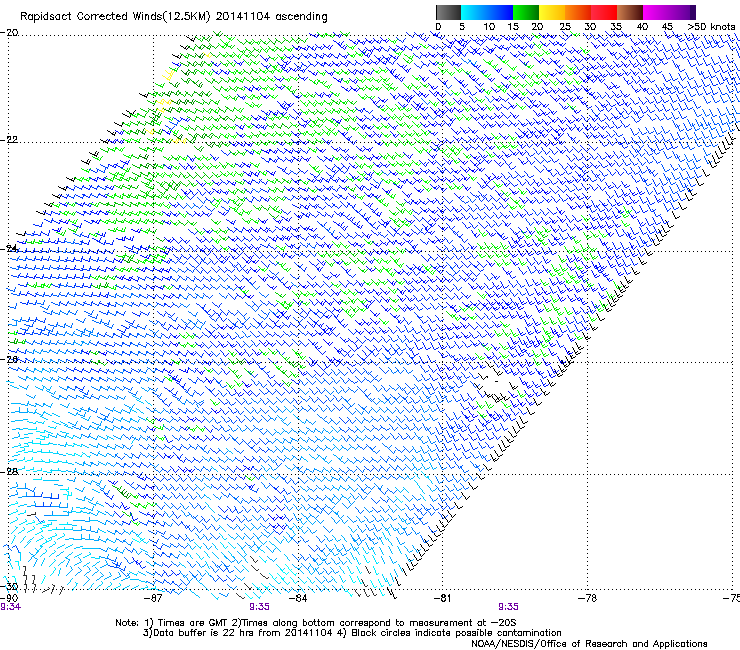Image resolution: width=740 pixels, height=650 pixels.
Task: Click the chart title 'Rapidscat Corrected Winds(12.5KM)'
Action: click(116, 17)
